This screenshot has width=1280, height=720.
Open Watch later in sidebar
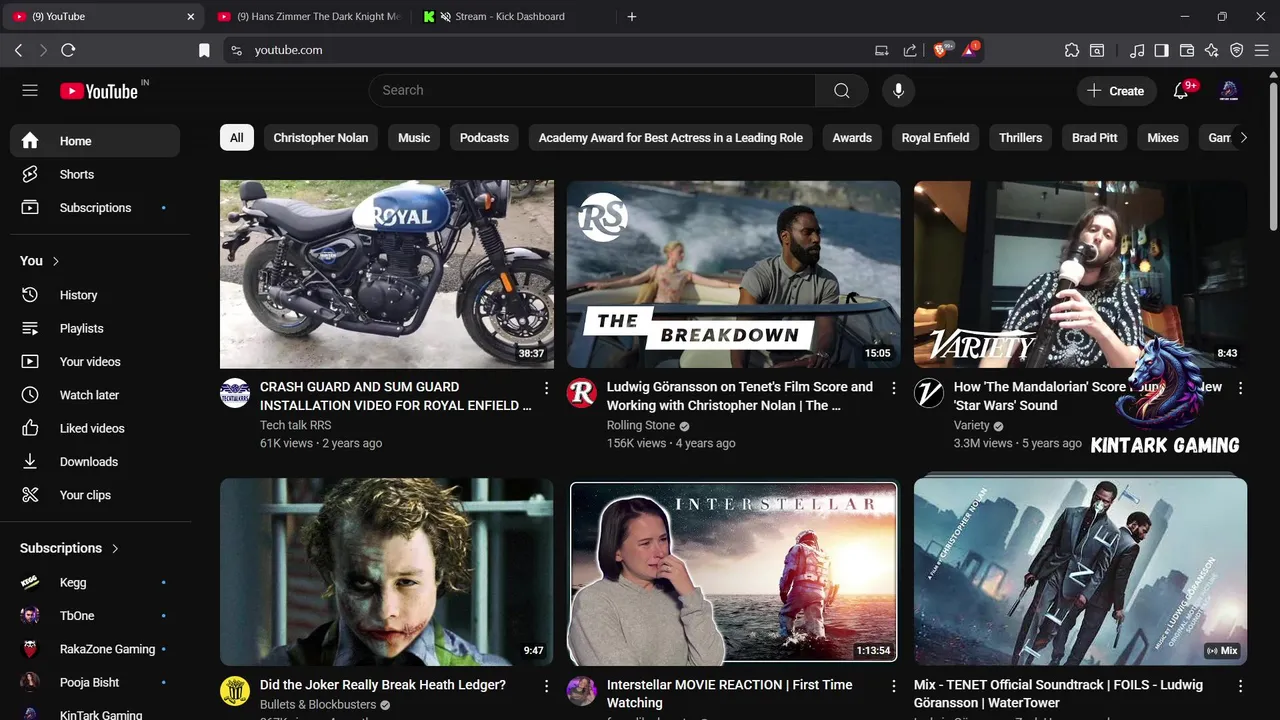pyautogui.click(x=95, y=395)
